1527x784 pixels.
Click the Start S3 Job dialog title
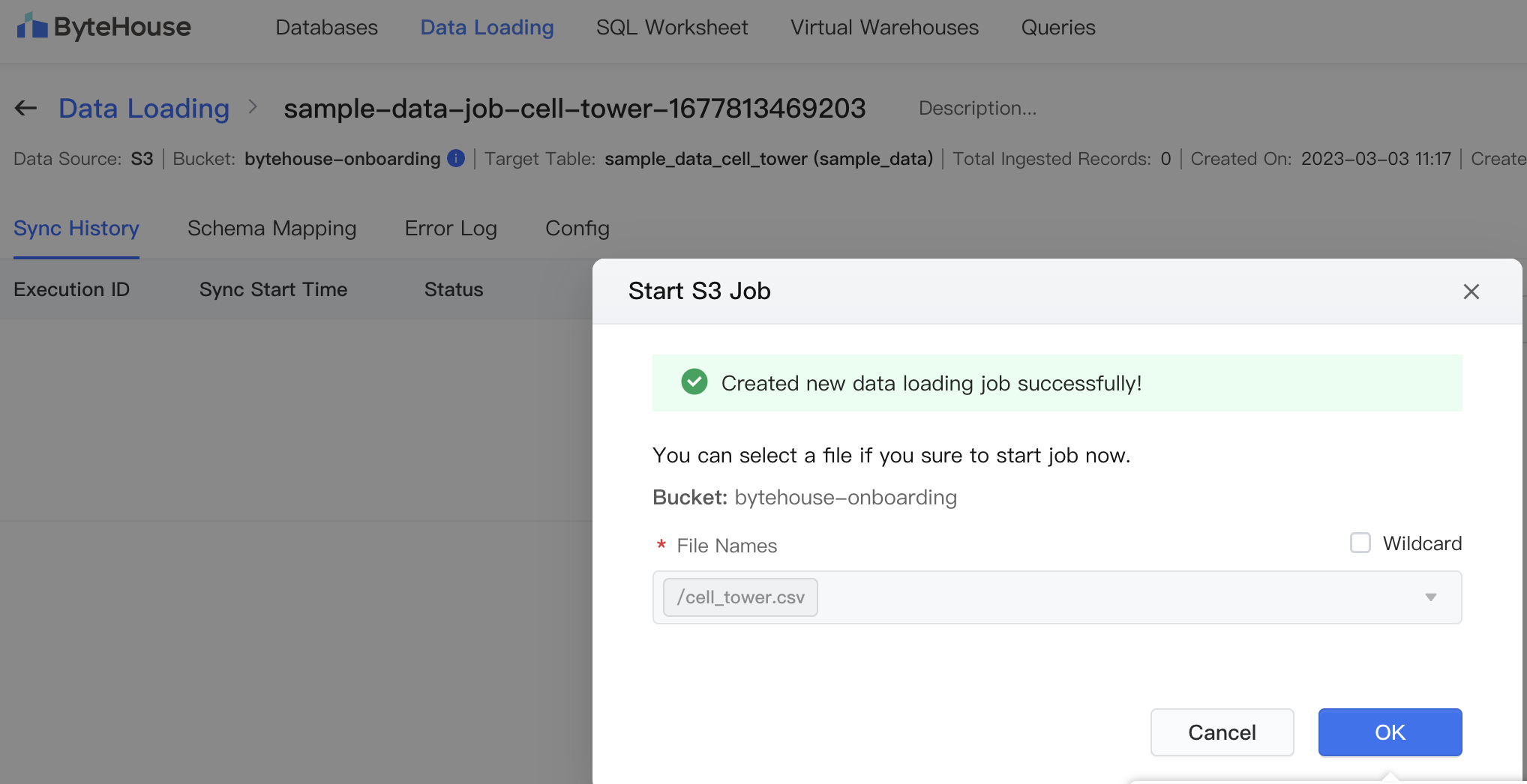(700, 291)
